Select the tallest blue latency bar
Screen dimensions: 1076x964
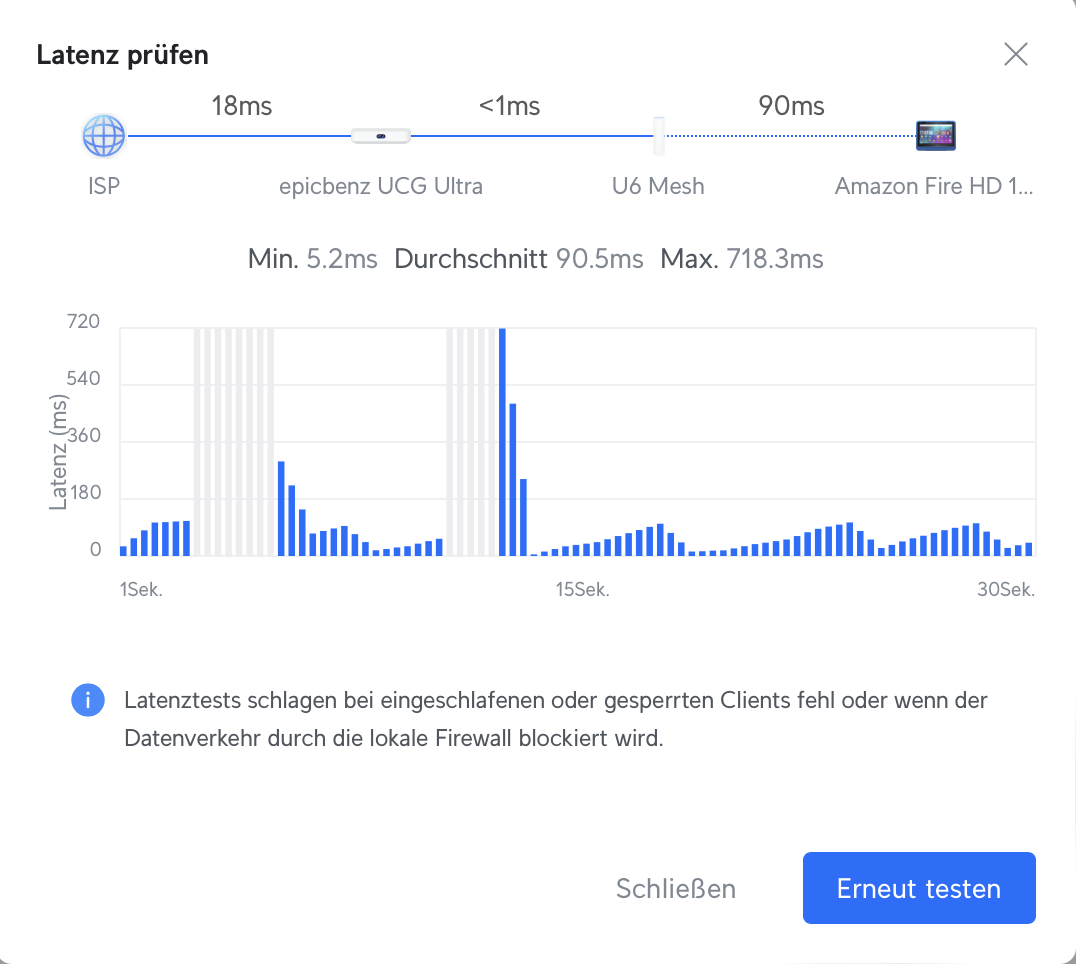[502, 441]
